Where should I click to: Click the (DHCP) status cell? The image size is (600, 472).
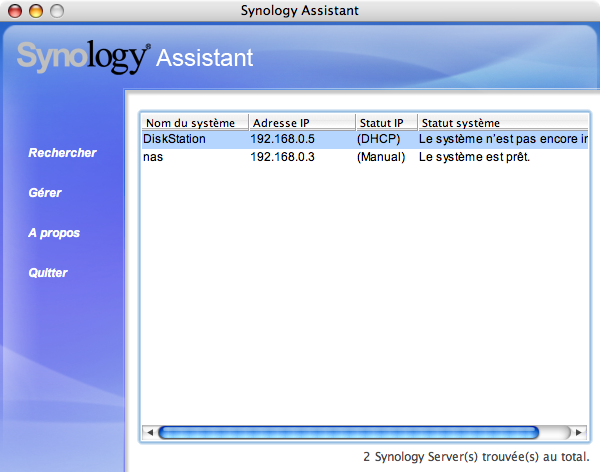point(378,139)
